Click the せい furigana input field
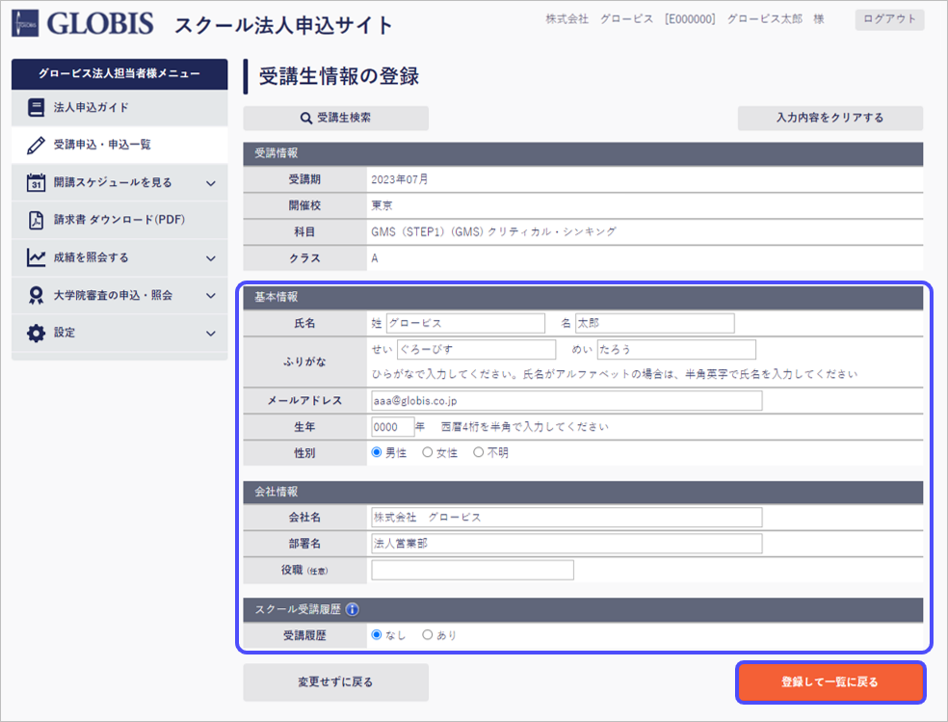 click(476, 350)
